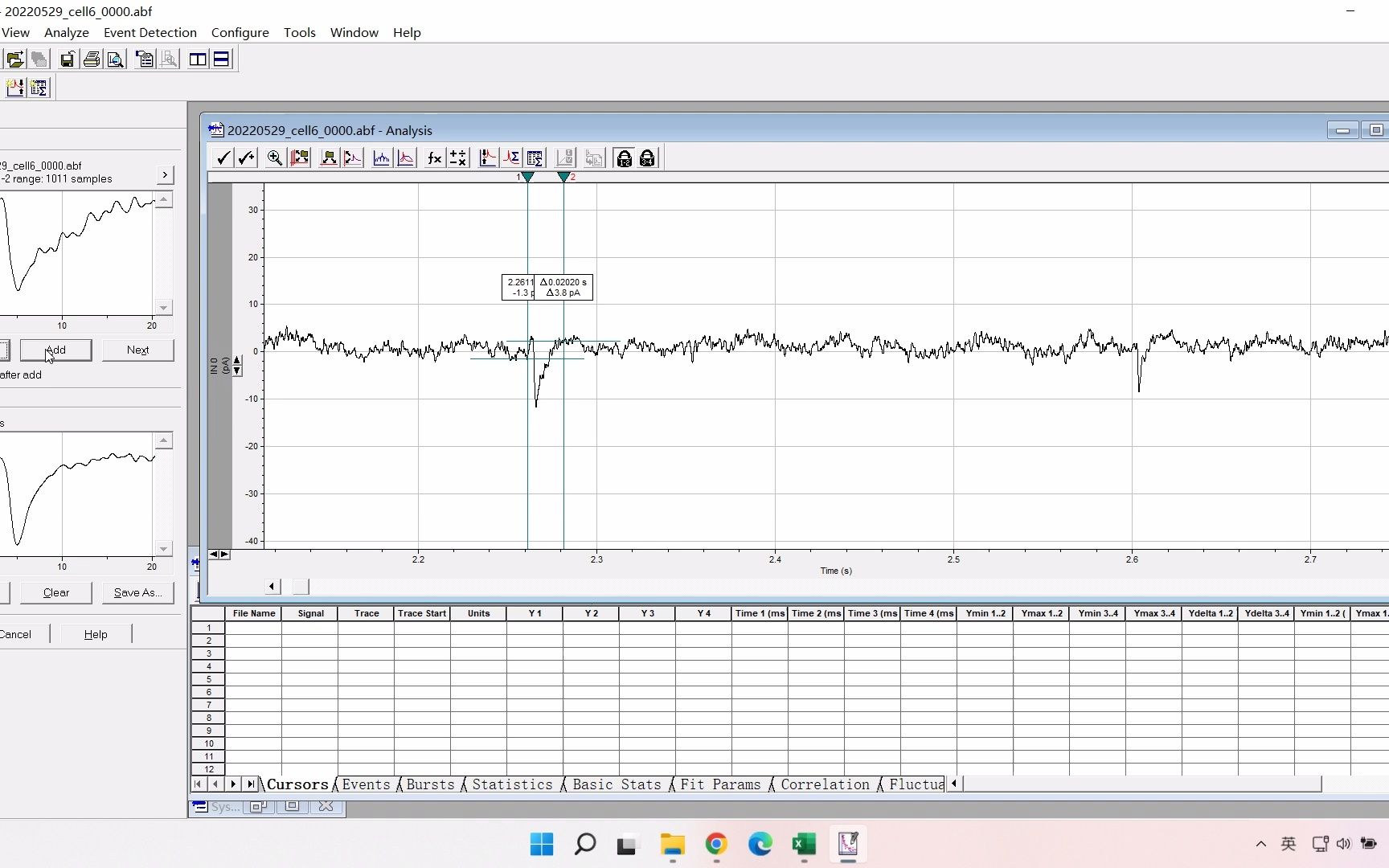Open the Configure menu

pos(240,32)
